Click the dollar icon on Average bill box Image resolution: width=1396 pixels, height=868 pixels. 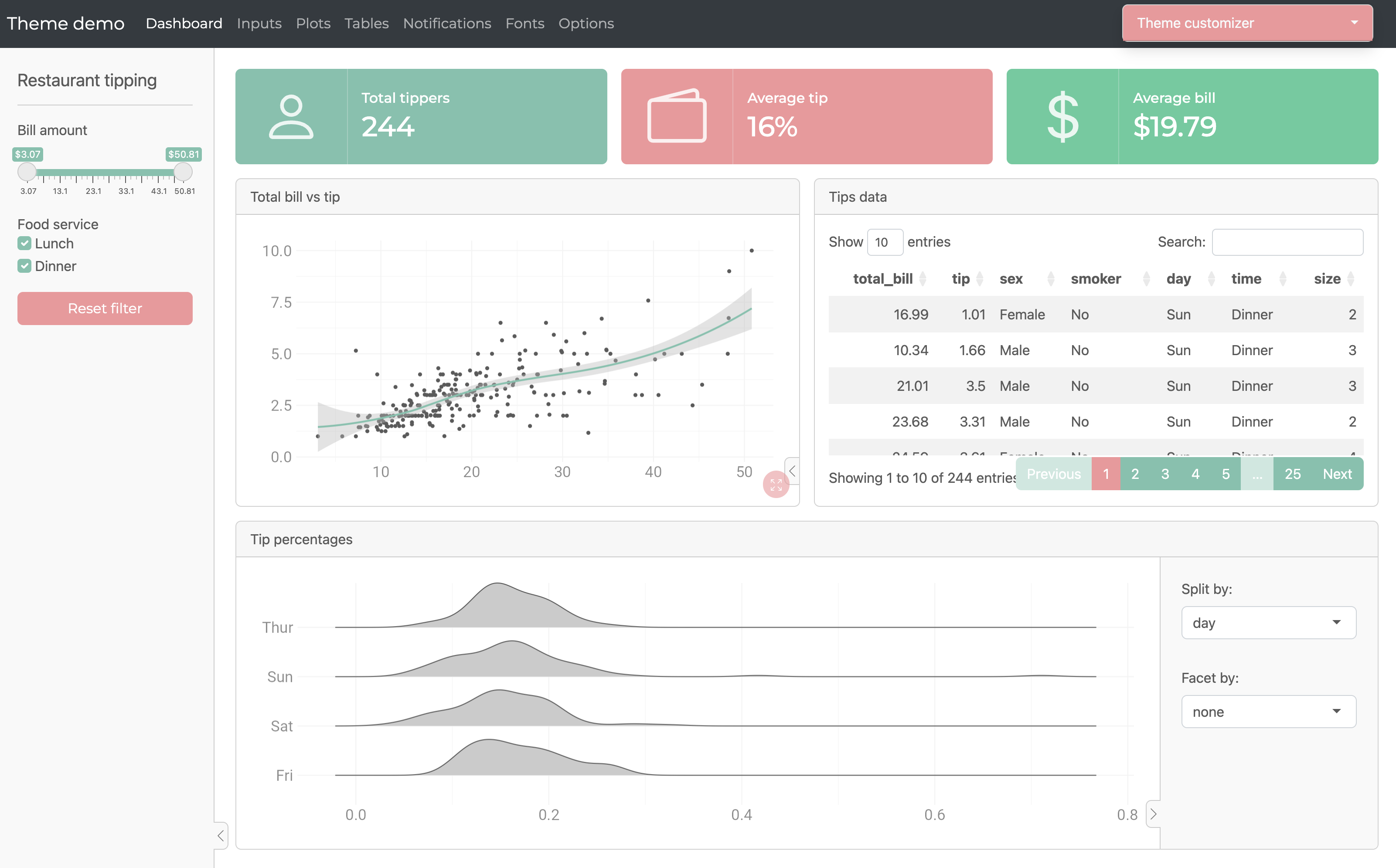pyautogui.click(x=1063, y=116)
